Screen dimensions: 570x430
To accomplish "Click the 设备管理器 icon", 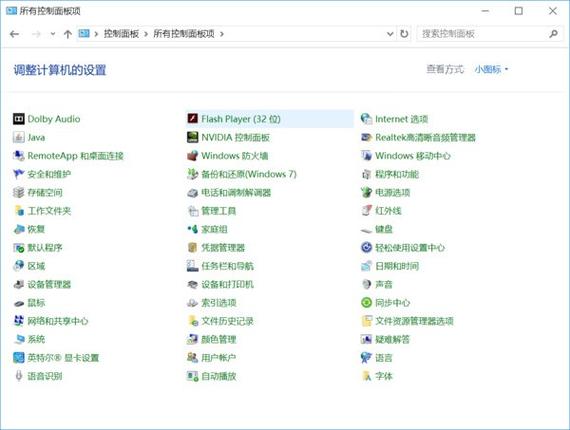I will (19, 284).
